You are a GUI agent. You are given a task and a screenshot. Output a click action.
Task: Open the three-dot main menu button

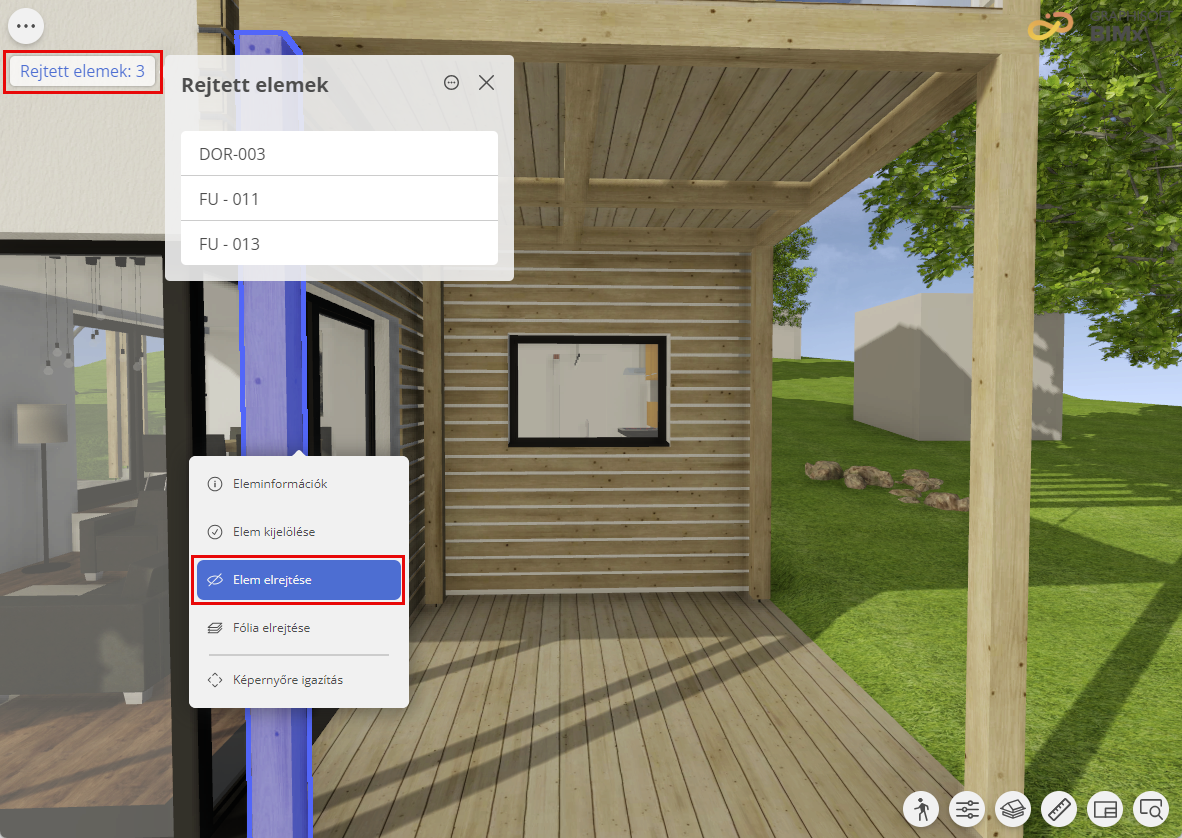(26, 26)
